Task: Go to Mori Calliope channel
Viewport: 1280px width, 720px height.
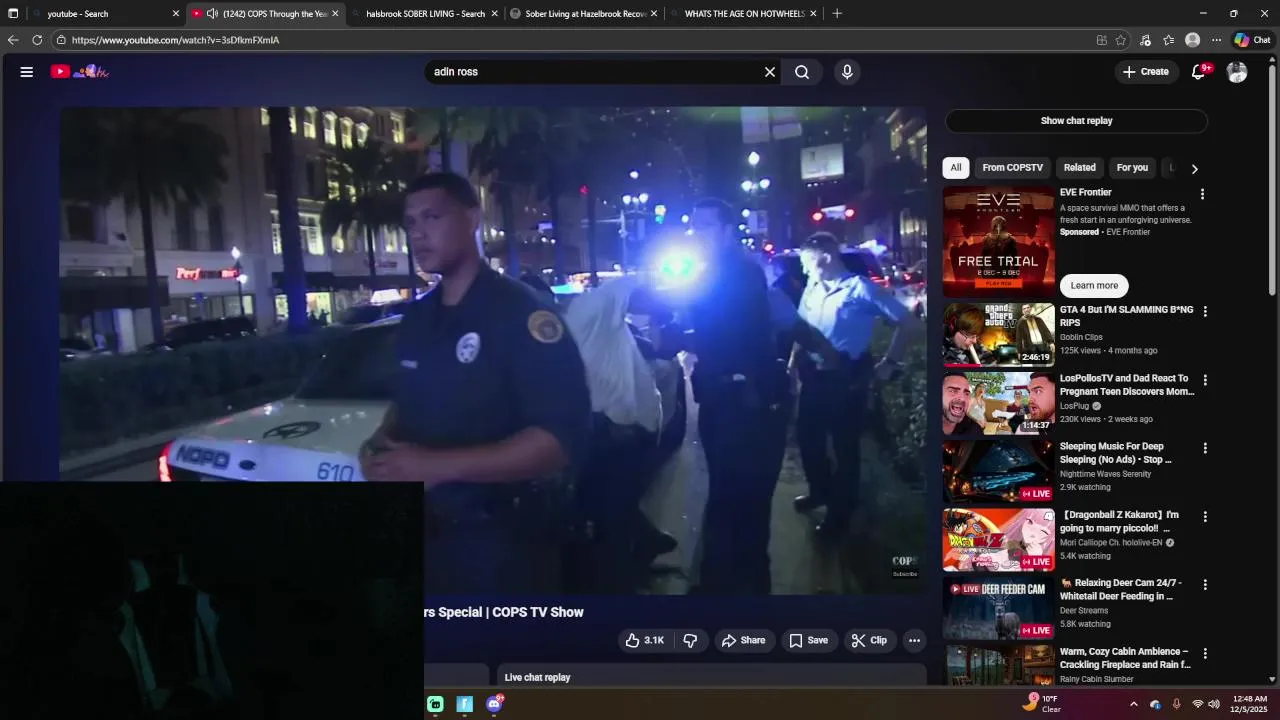Action: click(1110, 543)
